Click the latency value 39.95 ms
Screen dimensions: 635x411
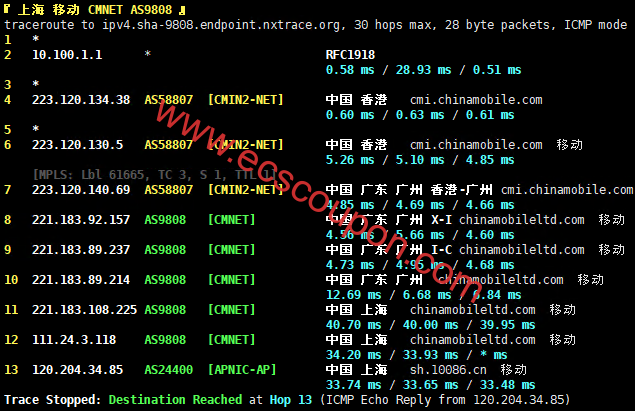[507, 324]
